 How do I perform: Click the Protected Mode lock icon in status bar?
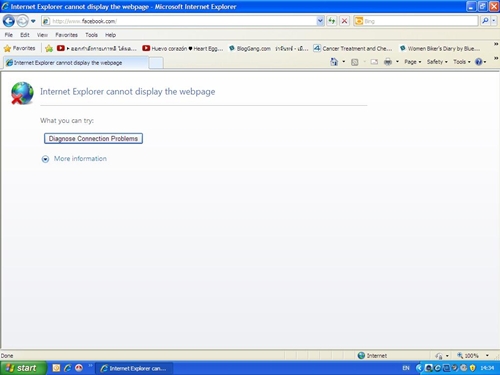(439, 356)
